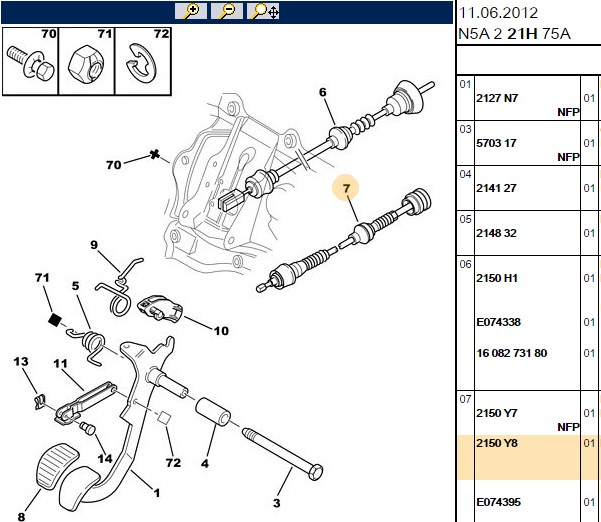This screenshot has width=601, height=522.
Task: Click row index 05 in parts list
Action: [465, 219]
